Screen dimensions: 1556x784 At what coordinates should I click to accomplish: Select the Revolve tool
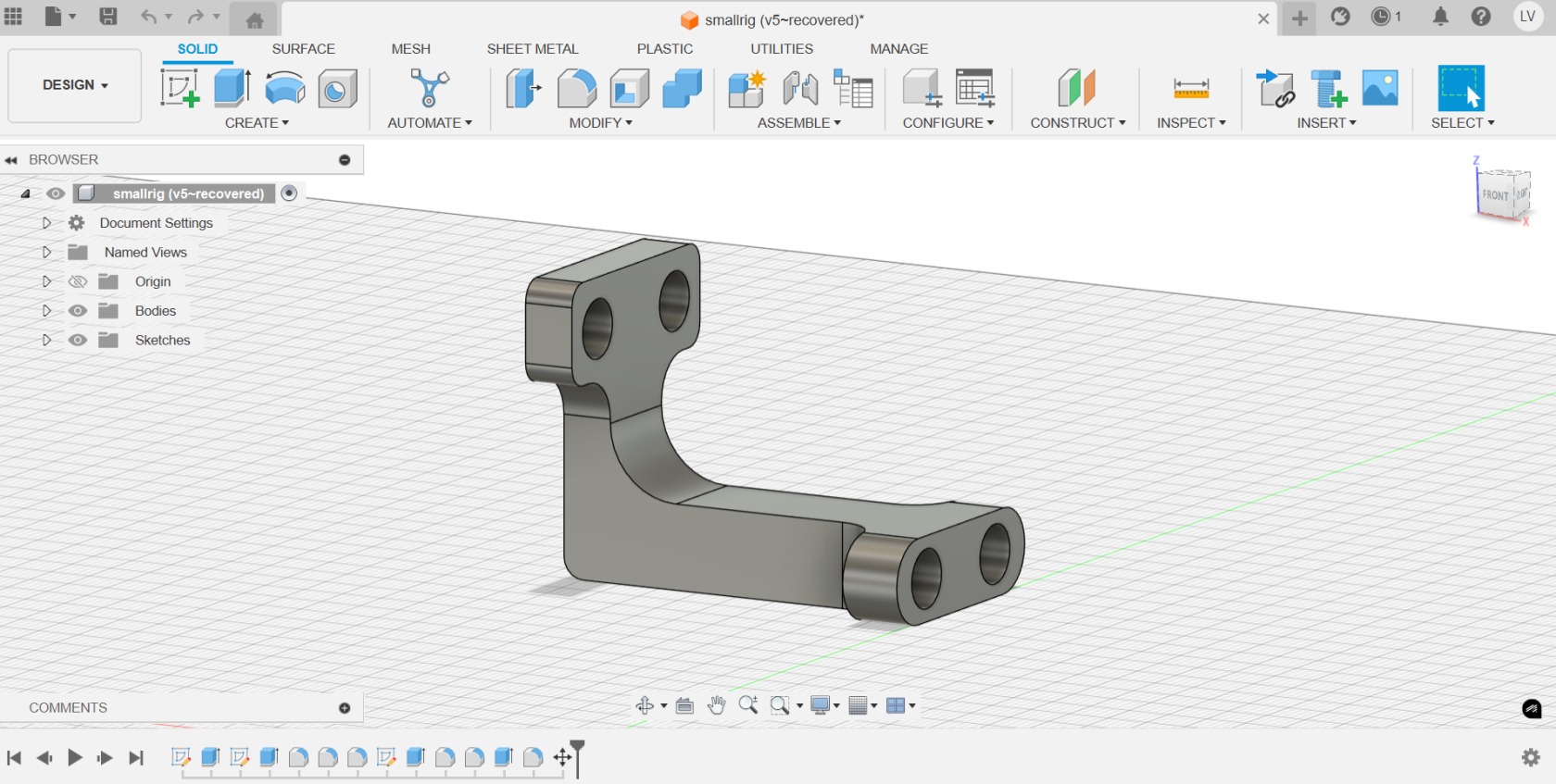pos(284,89)
